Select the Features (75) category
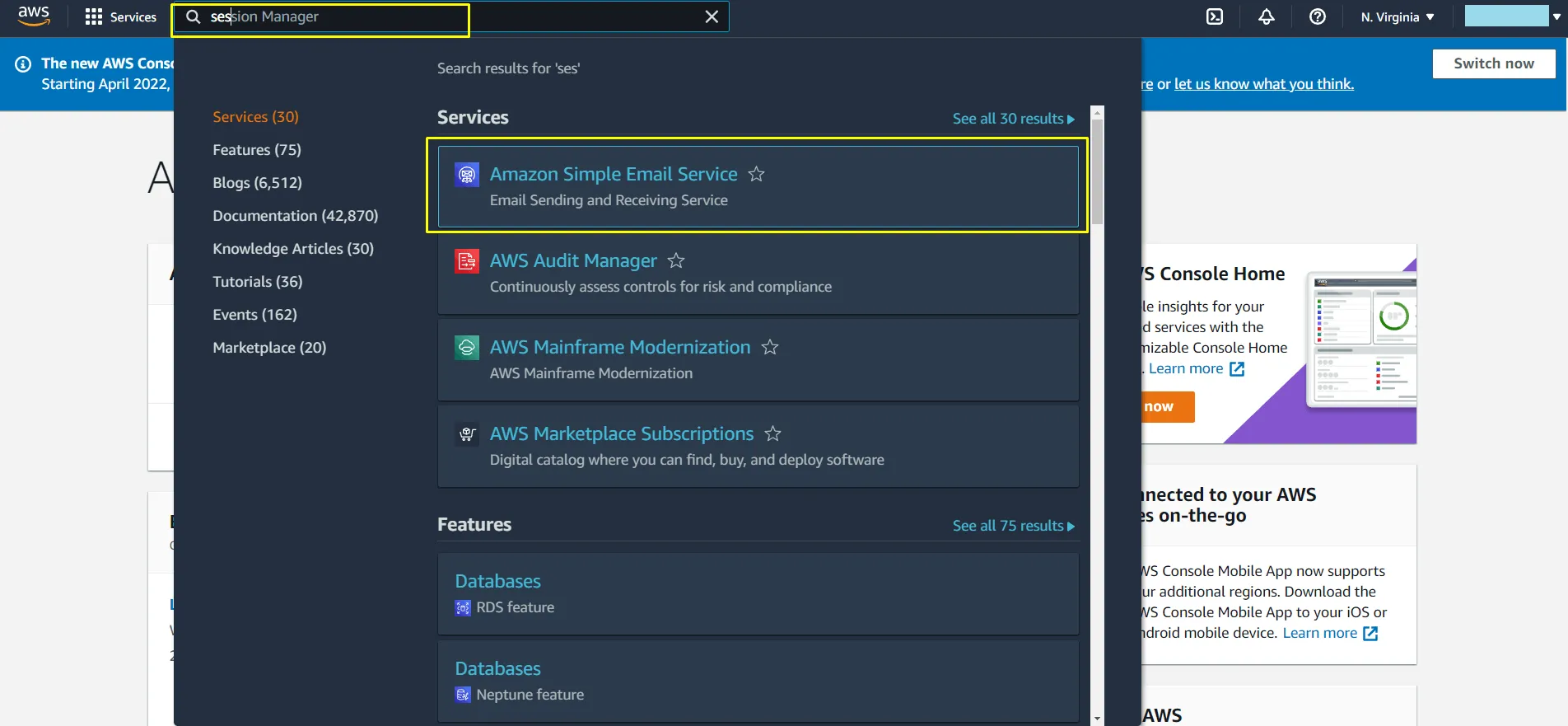This screenshot has width=1568, height=726. point(257,150)
